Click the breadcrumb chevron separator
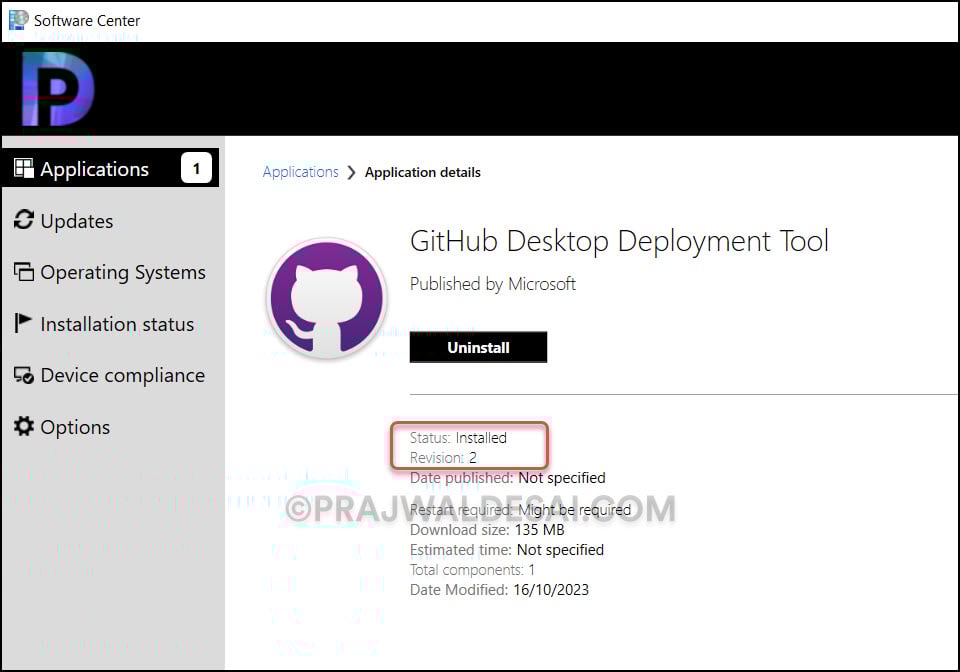This screenshot has width=960, height=672. tap(351, 173)
